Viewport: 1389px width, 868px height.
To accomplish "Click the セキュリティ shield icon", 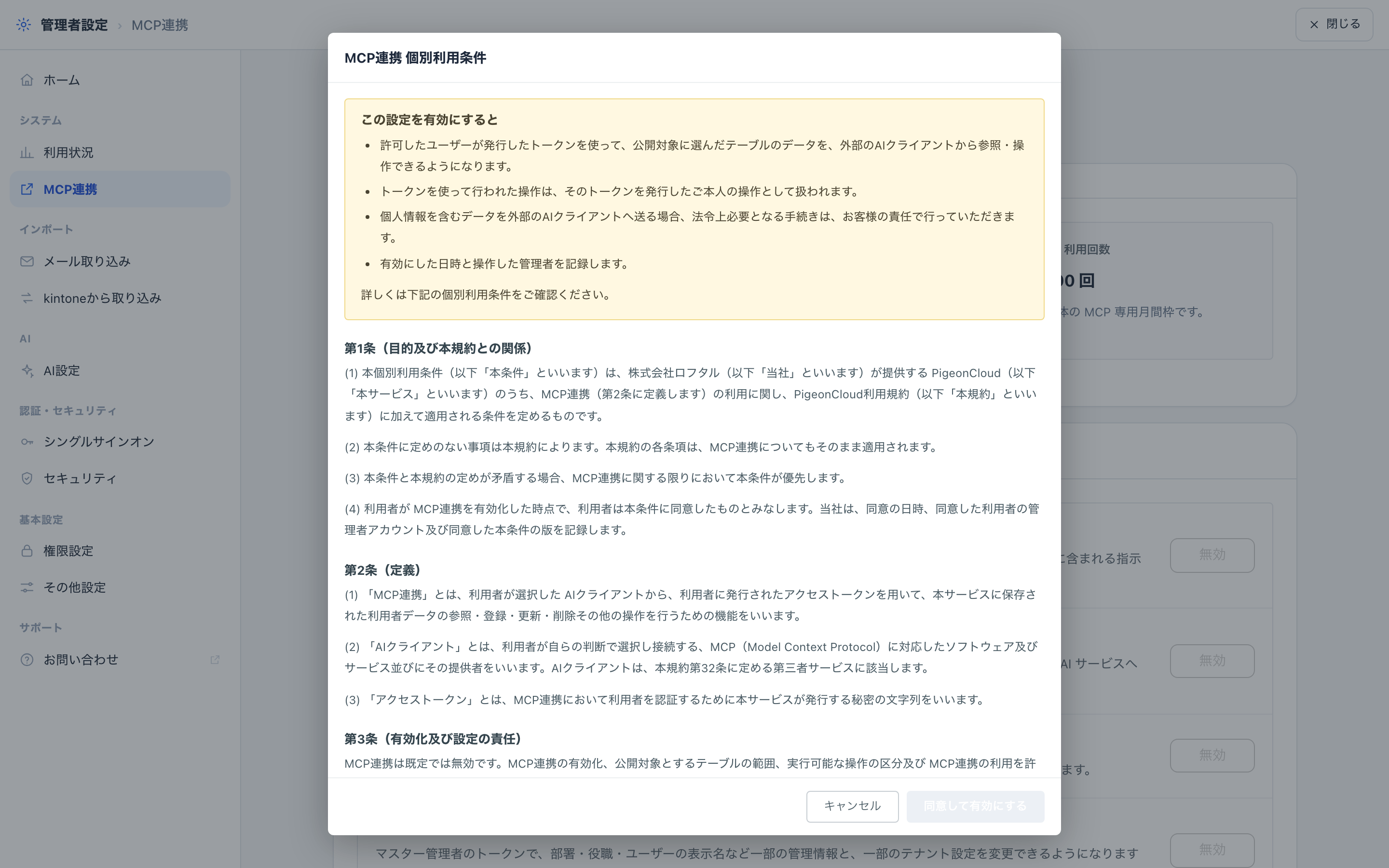I will click(x=27, y=478).
